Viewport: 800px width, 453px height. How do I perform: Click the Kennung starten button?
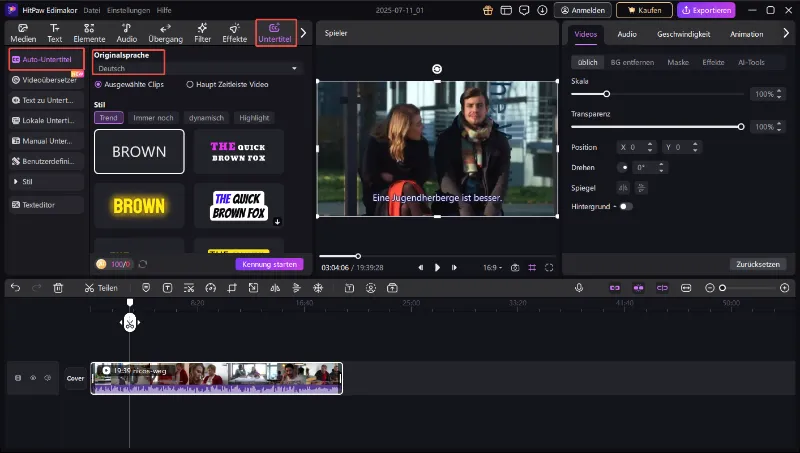[x=269, y=264]
